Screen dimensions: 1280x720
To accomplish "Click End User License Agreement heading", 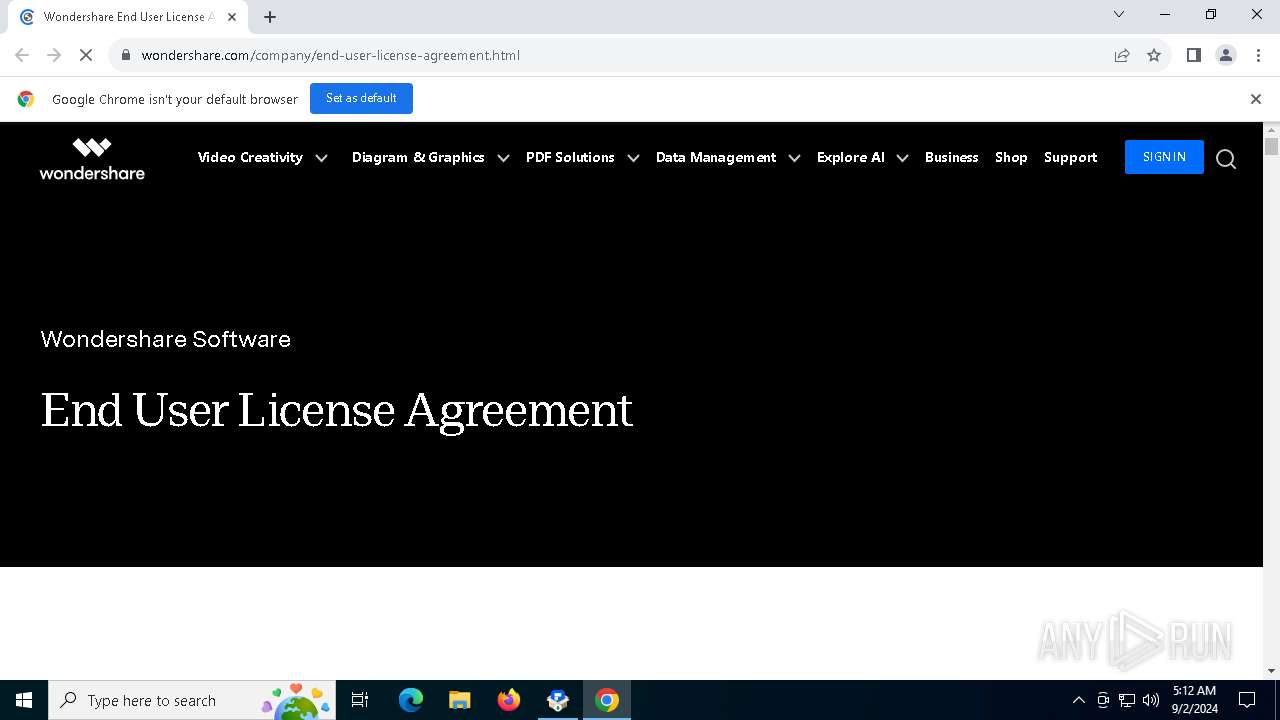I will click(x=337, y=410).
